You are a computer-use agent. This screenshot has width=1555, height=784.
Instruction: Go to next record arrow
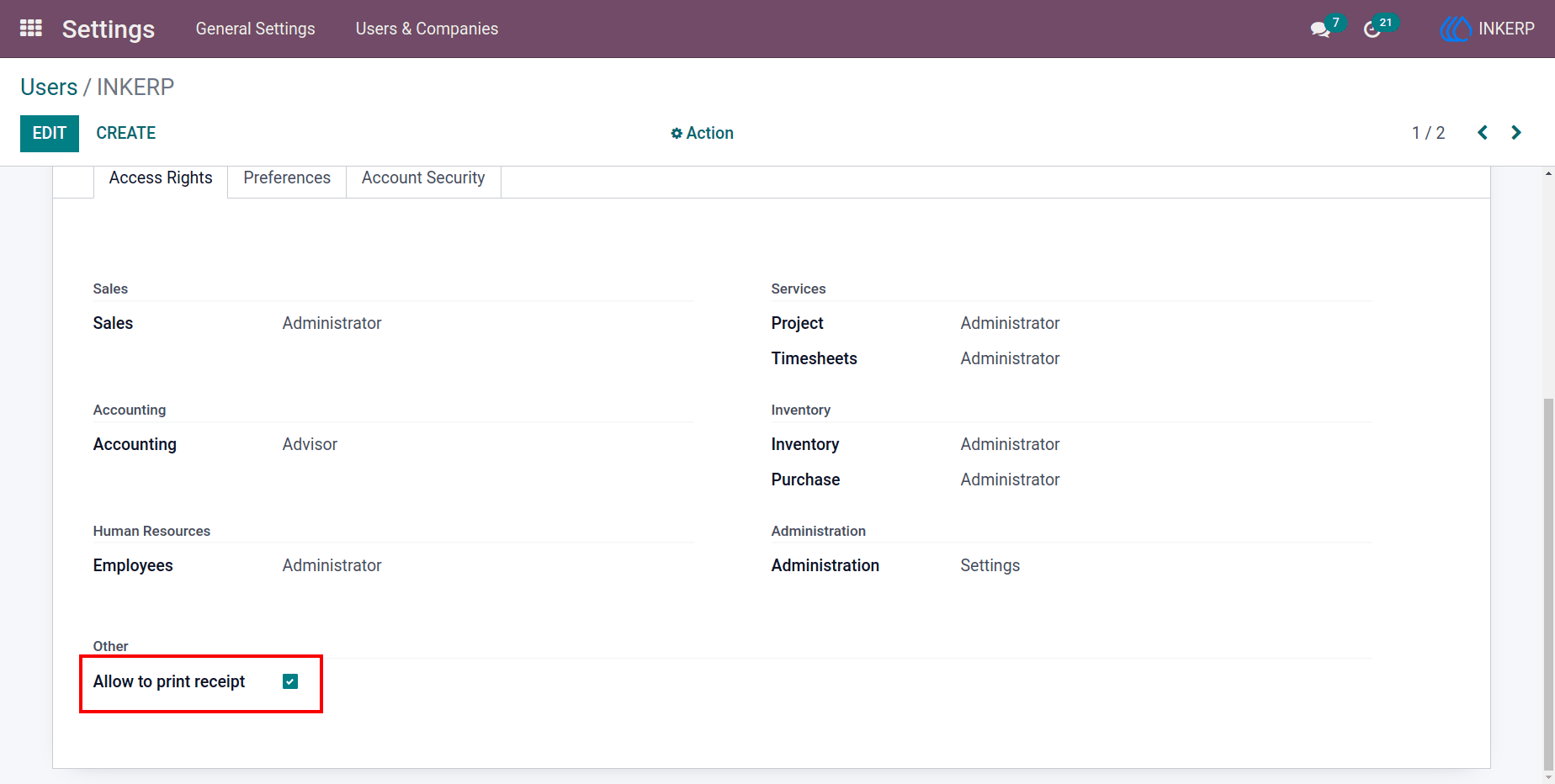pyautogui.click(x=1516, y=133)
